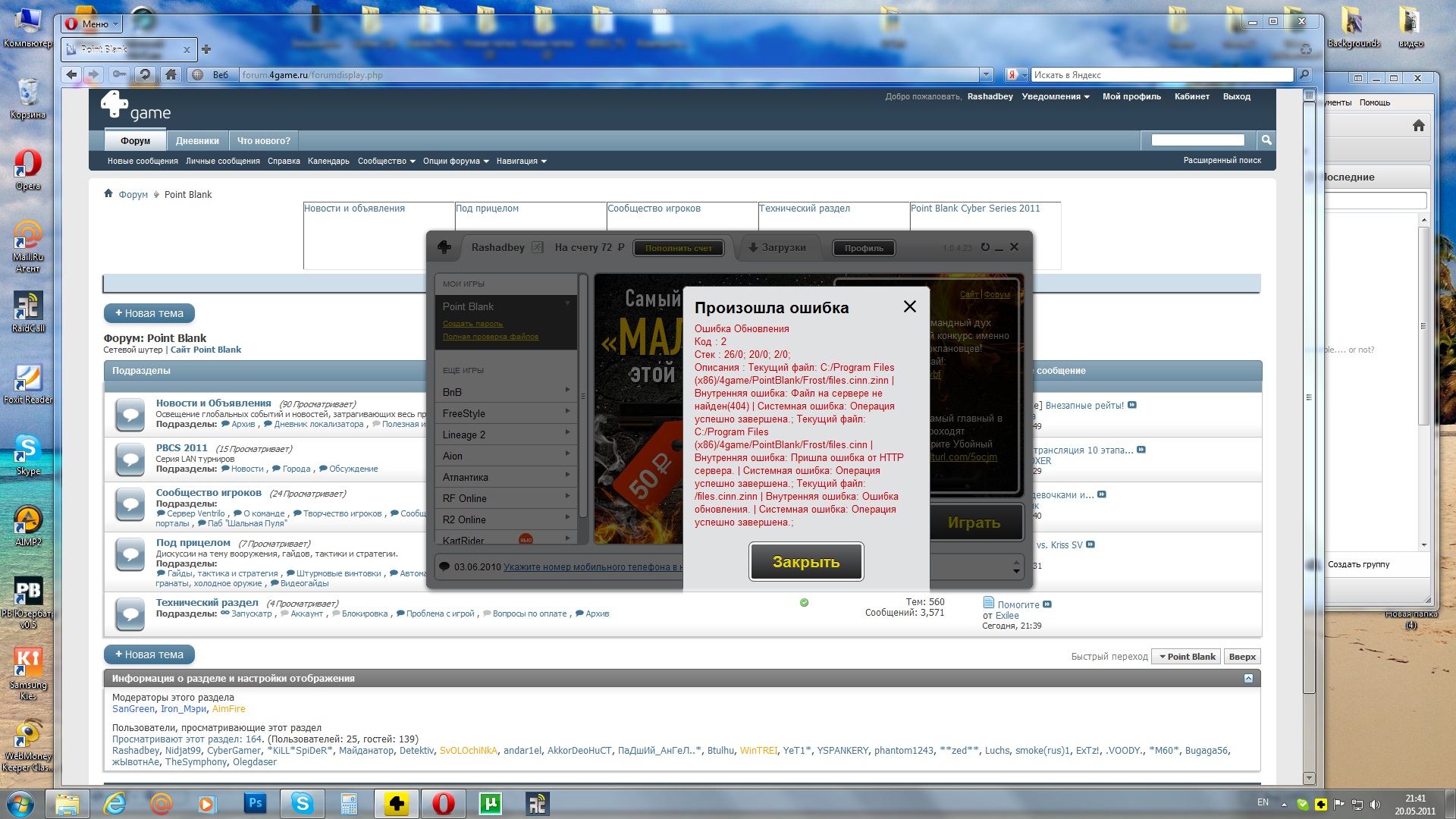Click the forum search magnifier button

click(x=1266, y=140)
